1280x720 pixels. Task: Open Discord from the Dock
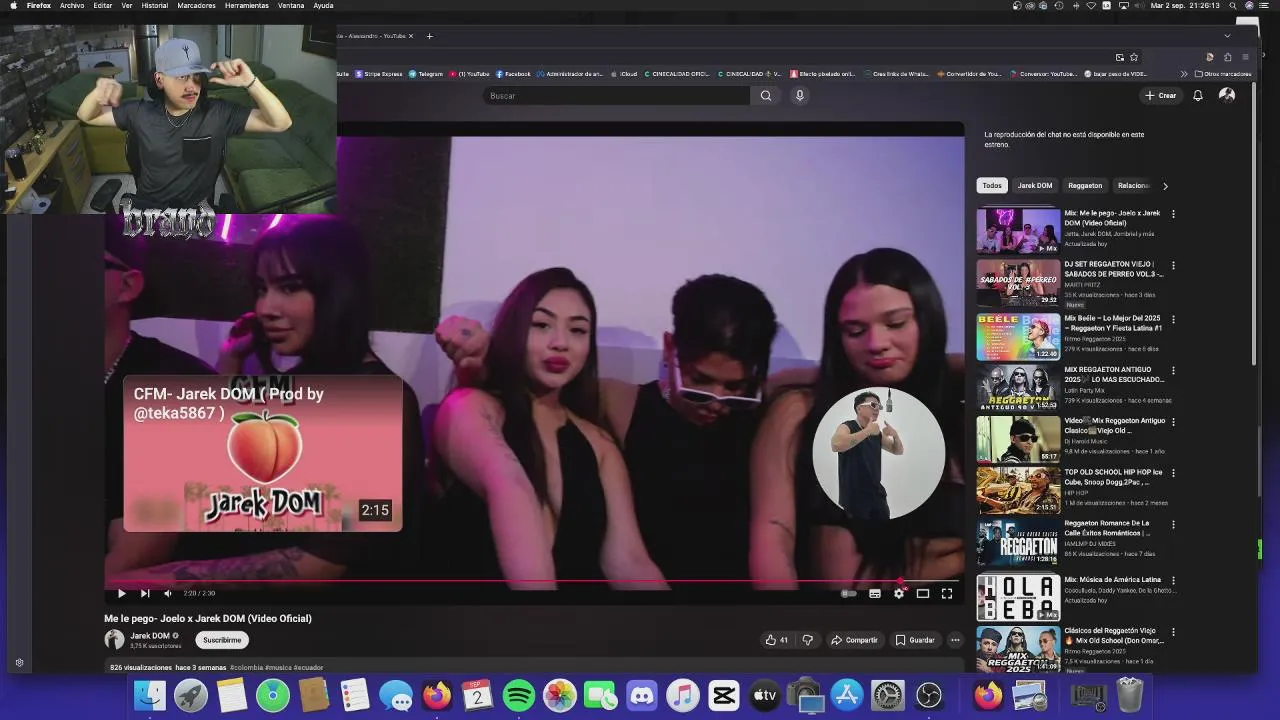coord(642,695)
